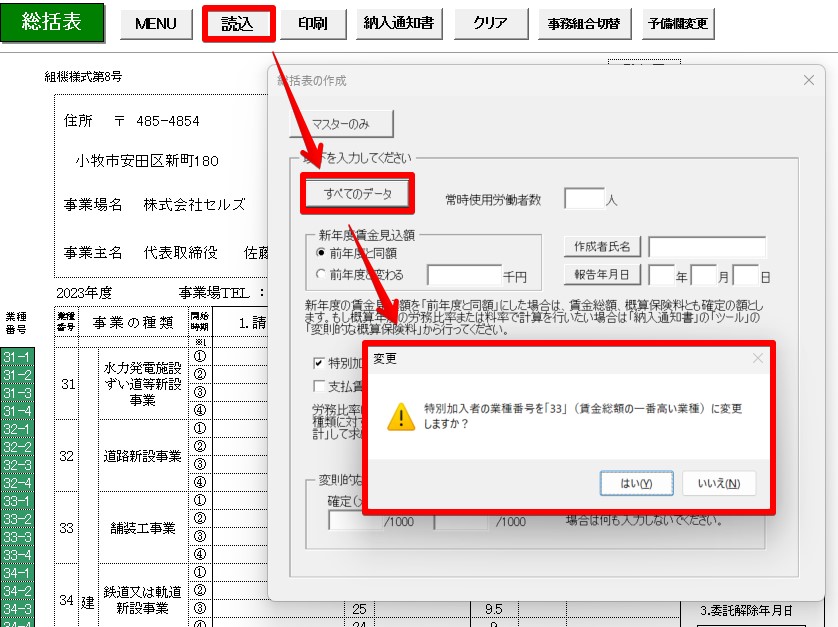Viewport: 838px width, 627px height.
Task: Click the green 総括表 title button
Action: tap(52, 22)
